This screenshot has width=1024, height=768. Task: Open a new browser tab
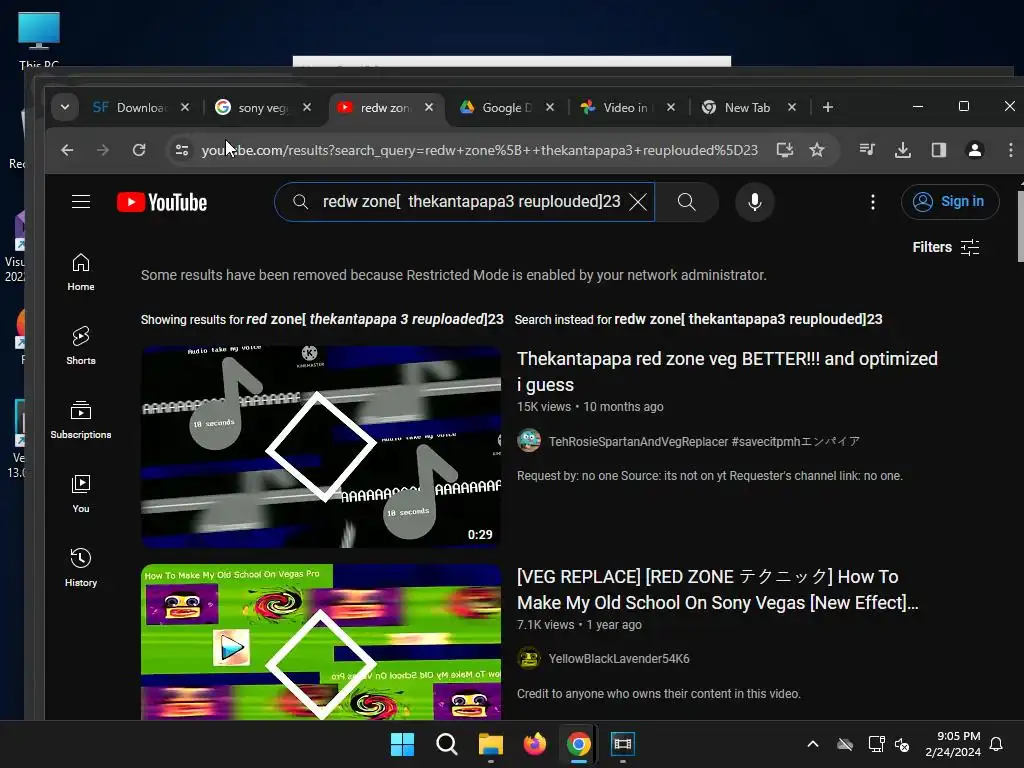pyautogui.click(x=827, y=107)
